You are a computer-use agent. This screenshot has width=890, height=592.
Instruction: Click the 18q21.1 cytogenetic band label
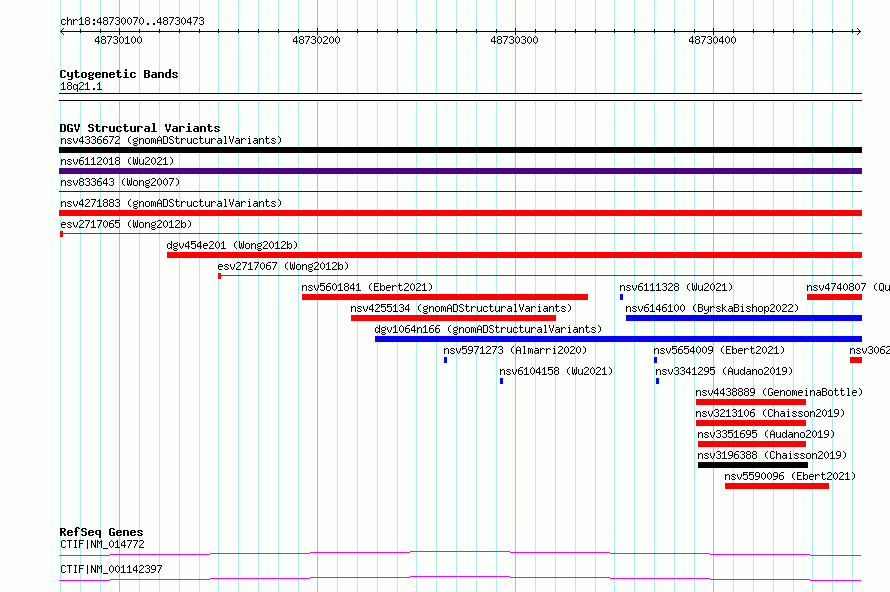pos(81,86)
